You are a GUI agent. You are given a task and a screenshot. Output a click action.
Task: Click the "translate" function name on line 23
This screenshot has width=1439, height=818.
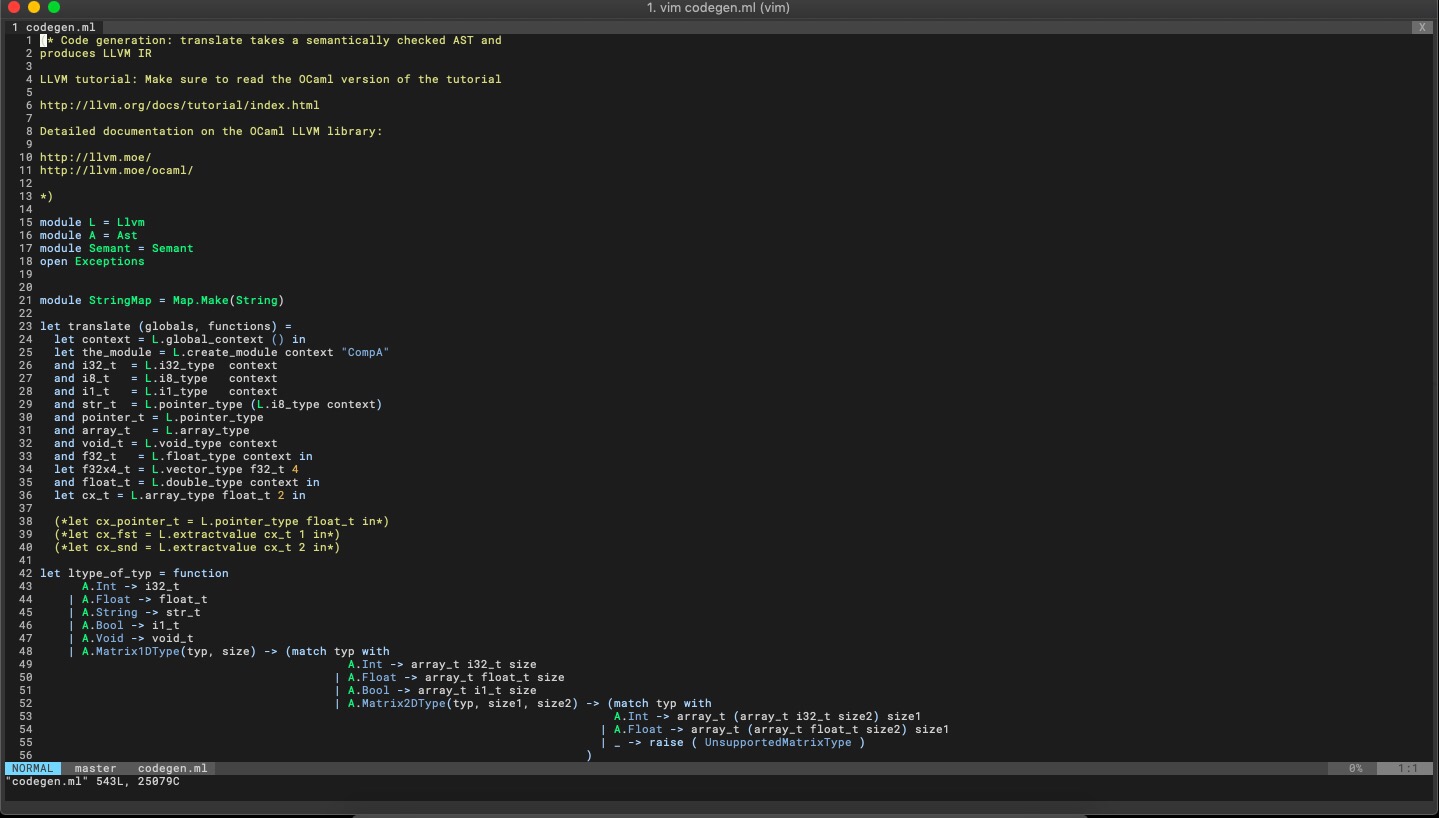99,326
